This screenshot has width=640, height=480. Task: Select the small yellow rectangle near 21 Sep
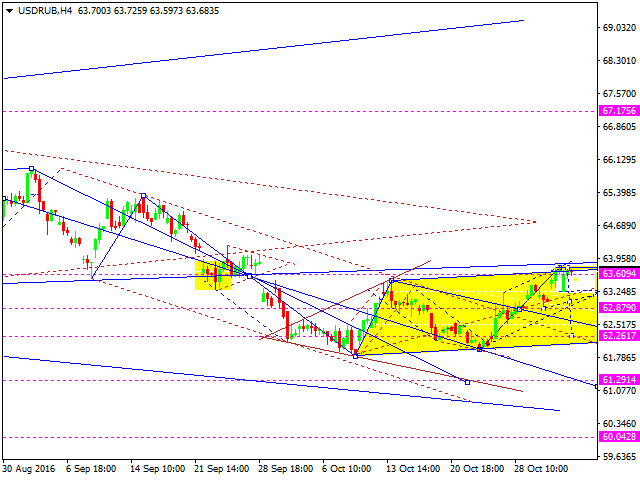pos(213,275)
